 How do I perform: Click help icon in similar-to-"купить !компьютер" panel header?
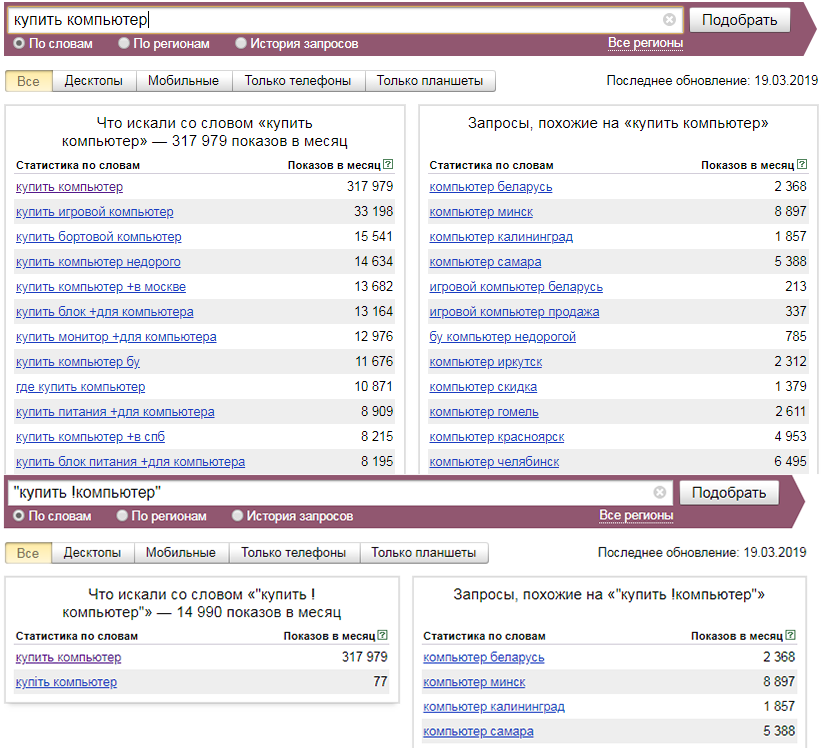pyautogui.click(x=792, y=636)
